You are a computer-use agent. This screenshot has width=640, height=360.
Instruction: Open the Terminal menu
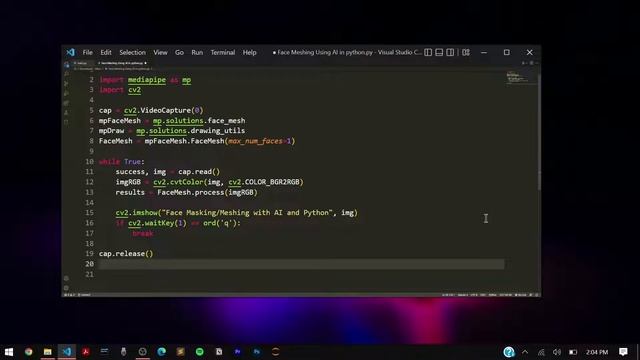222,52
